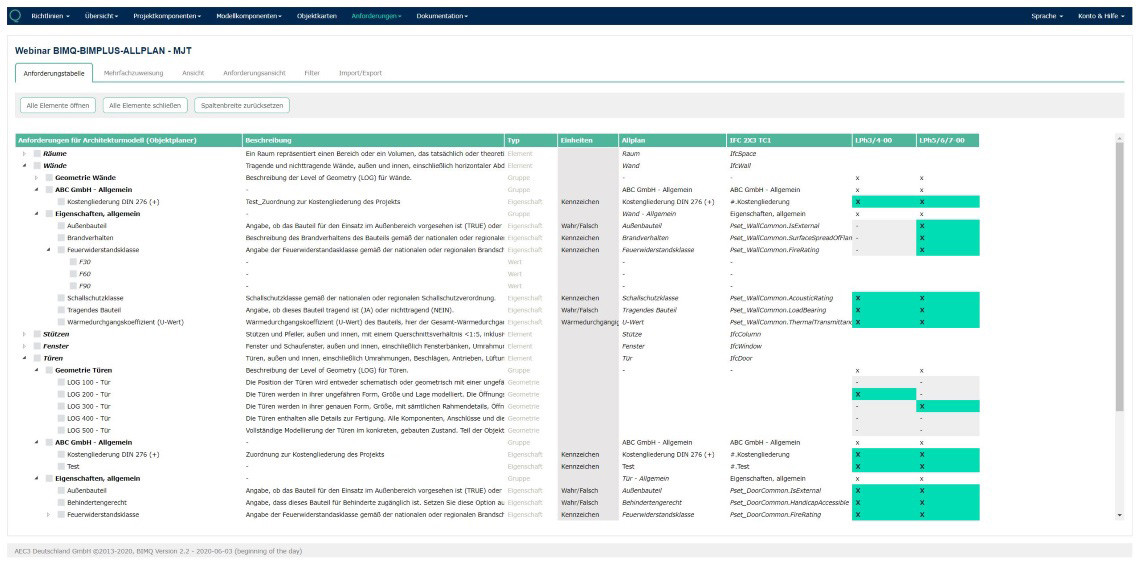Switch to the Mehrfachzuweisung tab

pos(133,73)
